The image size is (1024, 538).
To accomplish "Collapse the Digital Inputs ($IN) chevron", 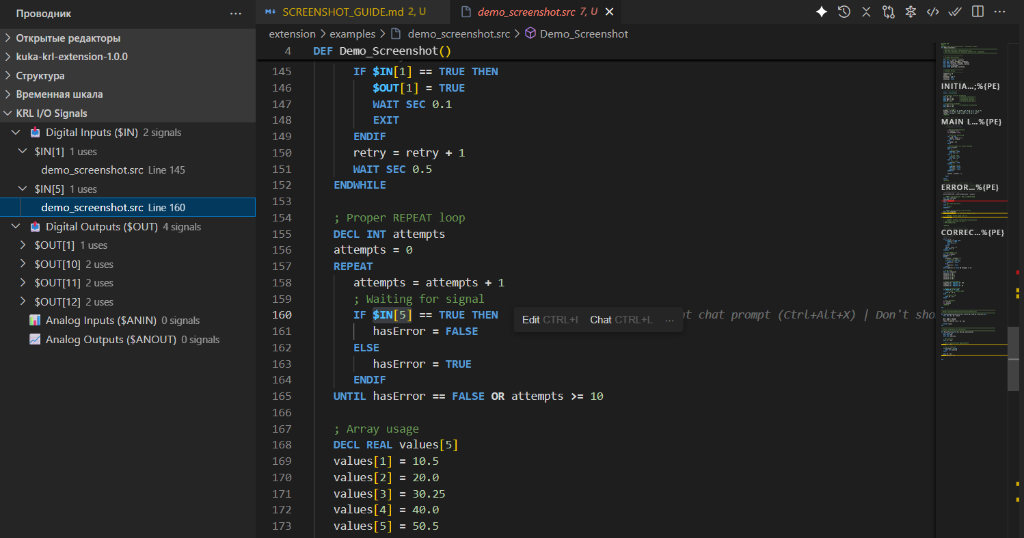I will [16, 133].
